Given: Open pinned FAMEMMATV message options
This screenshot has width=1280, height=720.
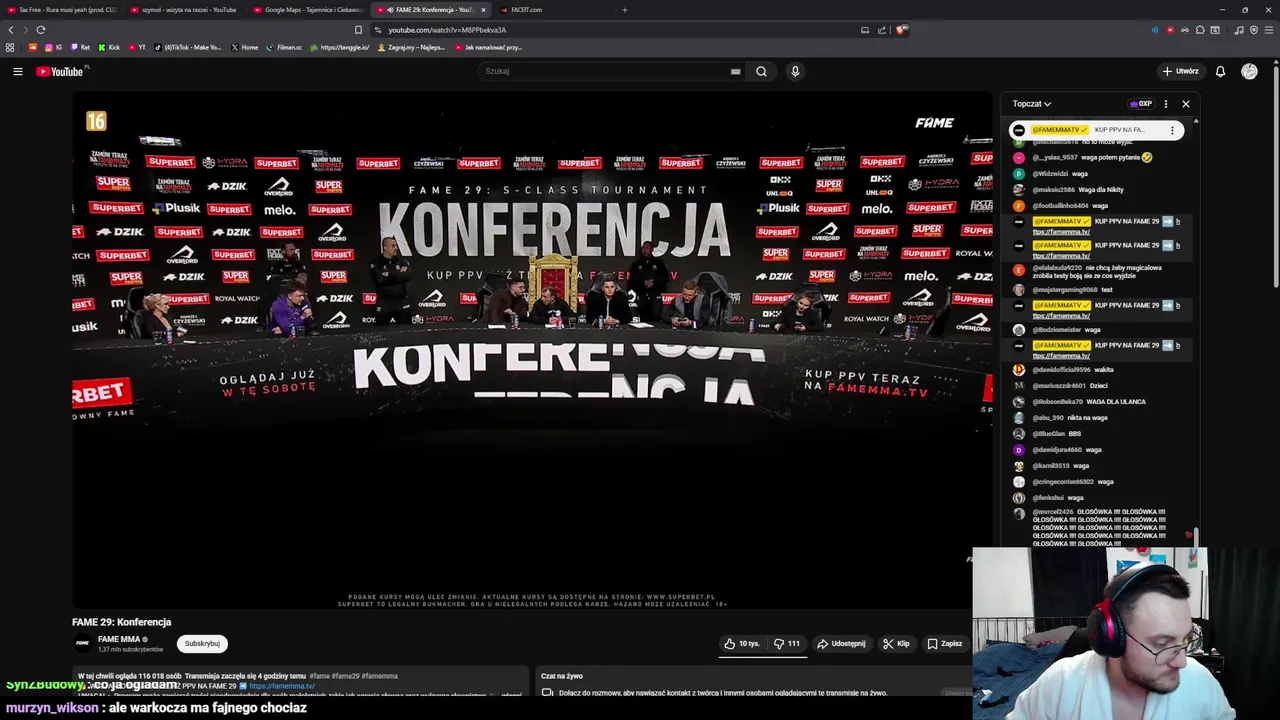Looking at the screenshot, I should (x=1172, y=130).
